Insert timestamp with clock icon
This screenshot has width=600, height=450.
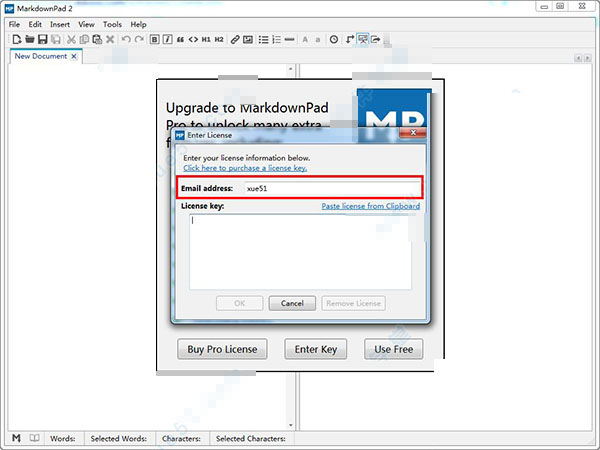[x=334, y=39]
